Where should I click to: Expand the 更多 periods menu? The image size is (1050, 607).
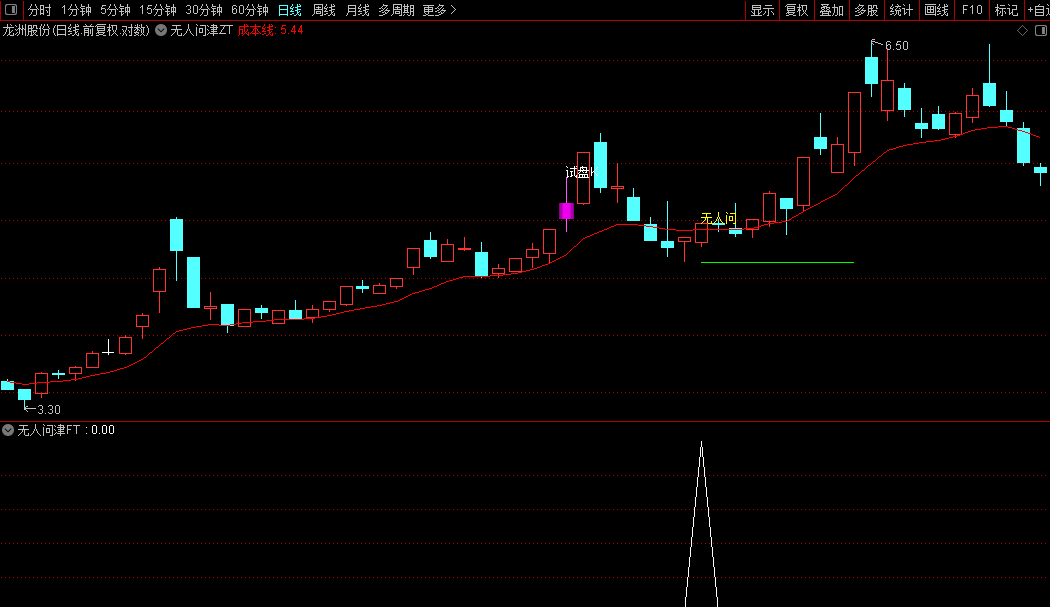439,10
